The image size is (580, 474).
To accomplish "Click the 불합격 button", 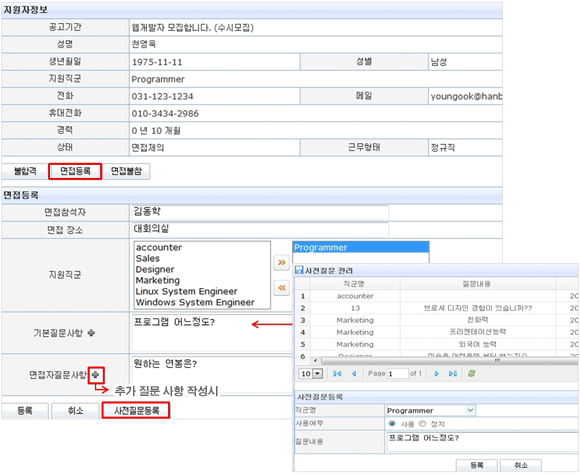I will [x=25, y=171].
